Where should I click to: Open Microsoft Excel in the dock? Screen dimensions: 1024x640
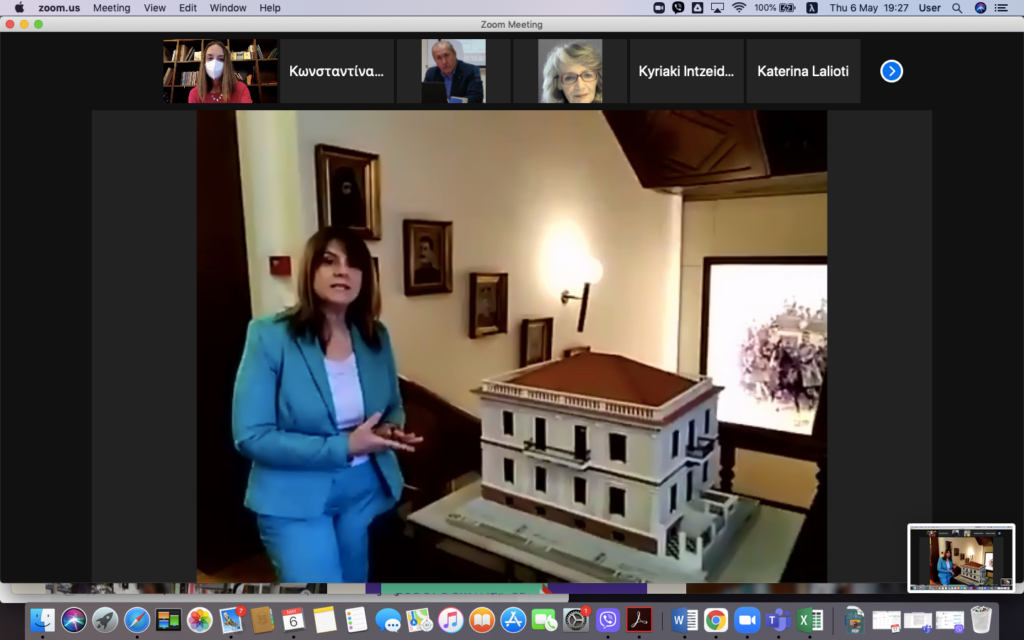(x=810, y=620)
